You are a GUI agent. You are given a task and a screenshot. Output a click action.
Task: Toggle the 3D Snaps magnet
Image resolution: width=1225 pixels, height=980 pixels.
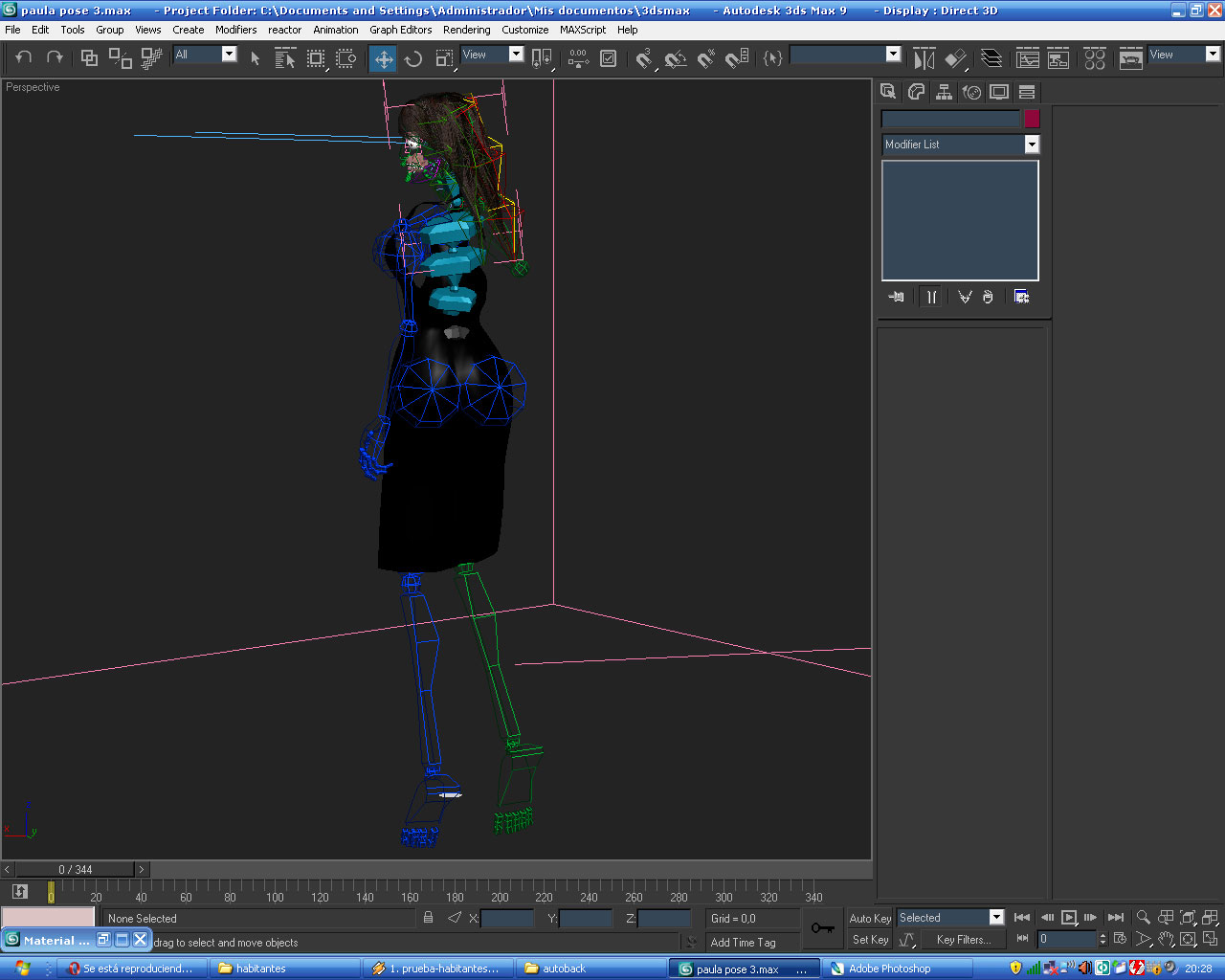(644, 58)
